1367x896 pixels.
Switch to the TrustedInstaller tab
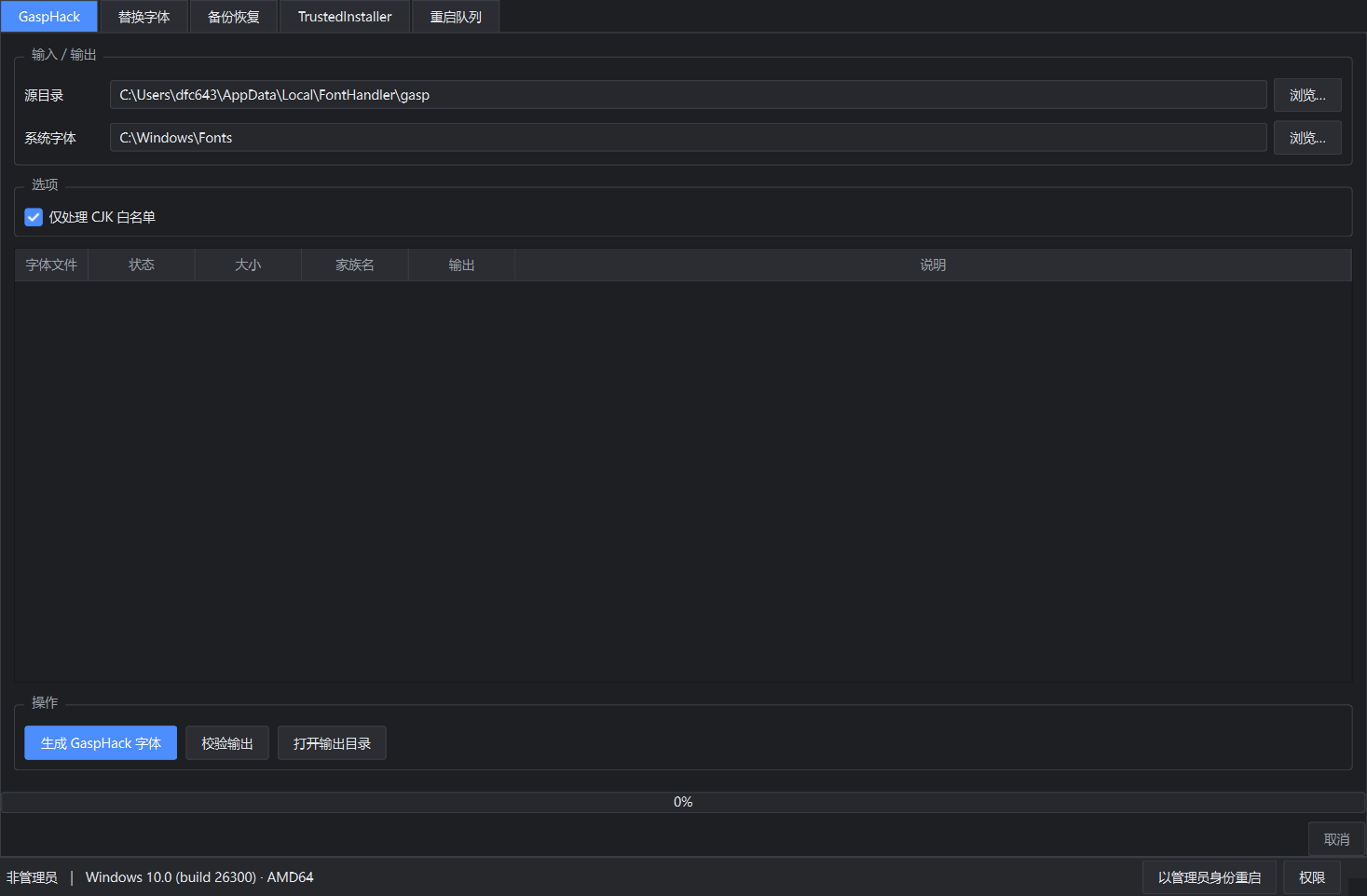point(345,17)
